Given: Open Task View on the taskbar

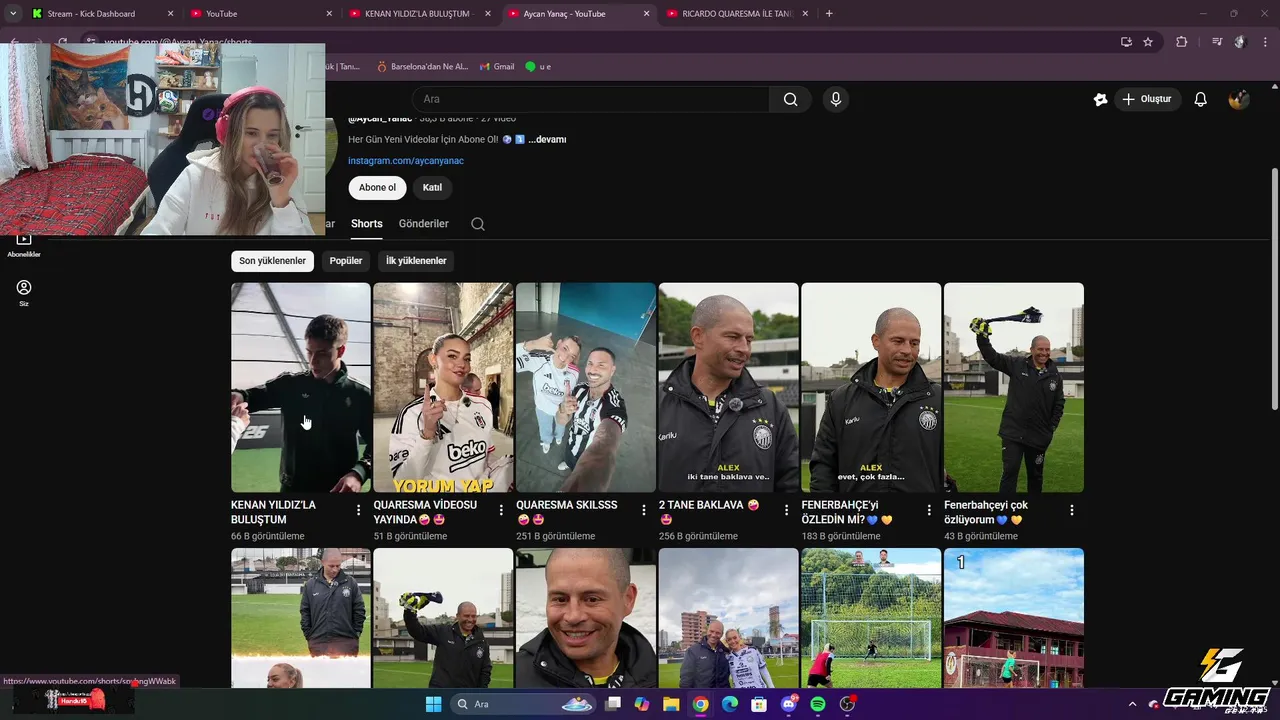Looking at the screenshot, I should pos(613,704).
